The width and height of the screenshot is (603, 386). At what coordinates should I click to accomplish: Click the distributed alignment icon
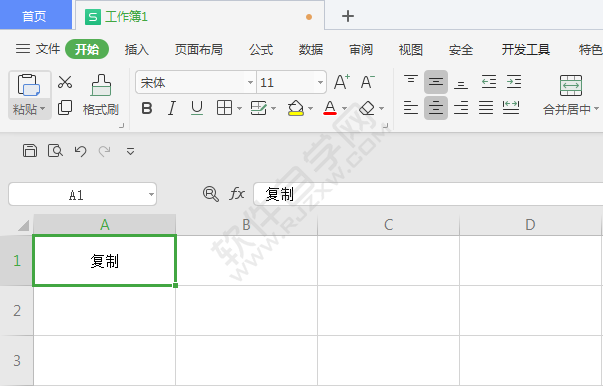[x=511, y=108]
